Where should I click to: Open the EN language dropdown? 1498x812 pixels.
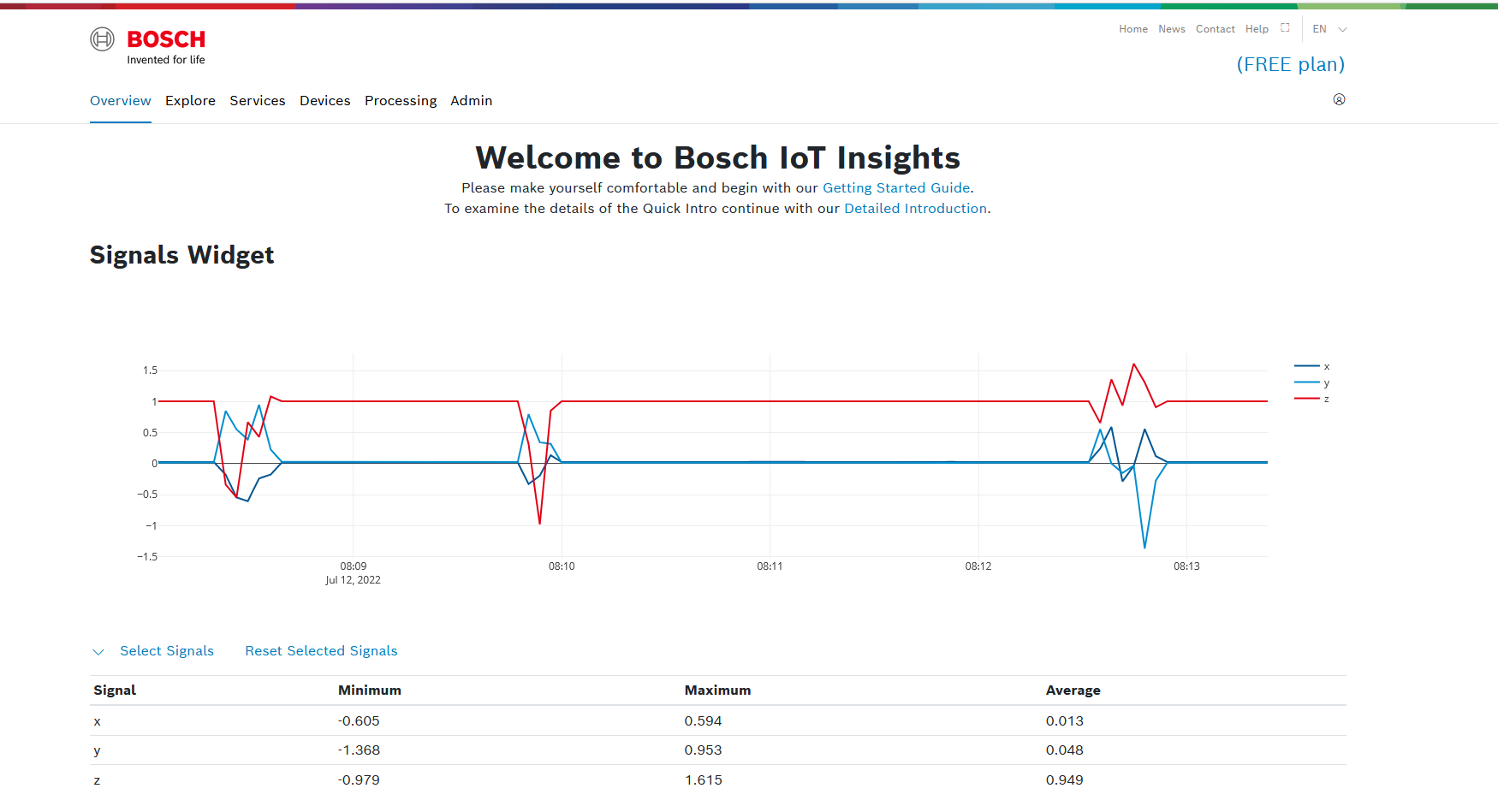coord(1329,29)
